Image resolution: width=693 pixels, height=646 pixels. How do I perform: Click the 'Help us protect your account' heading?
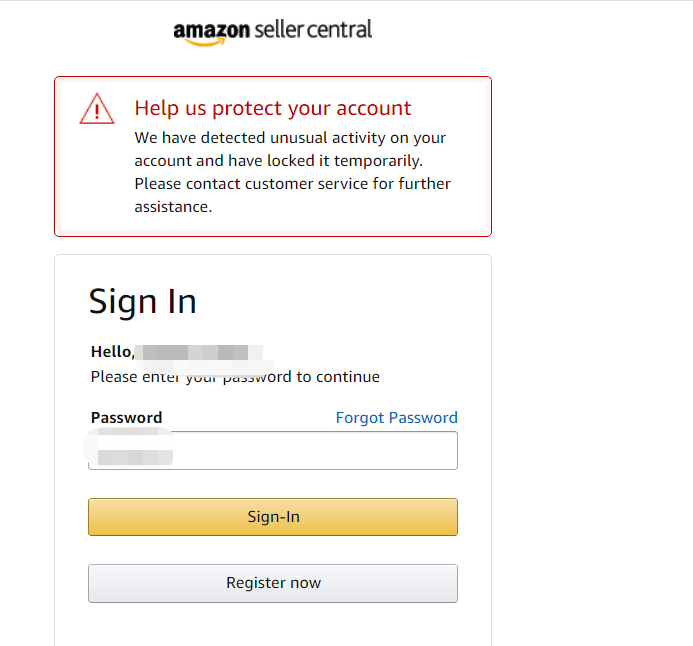(x=273, y=108)
